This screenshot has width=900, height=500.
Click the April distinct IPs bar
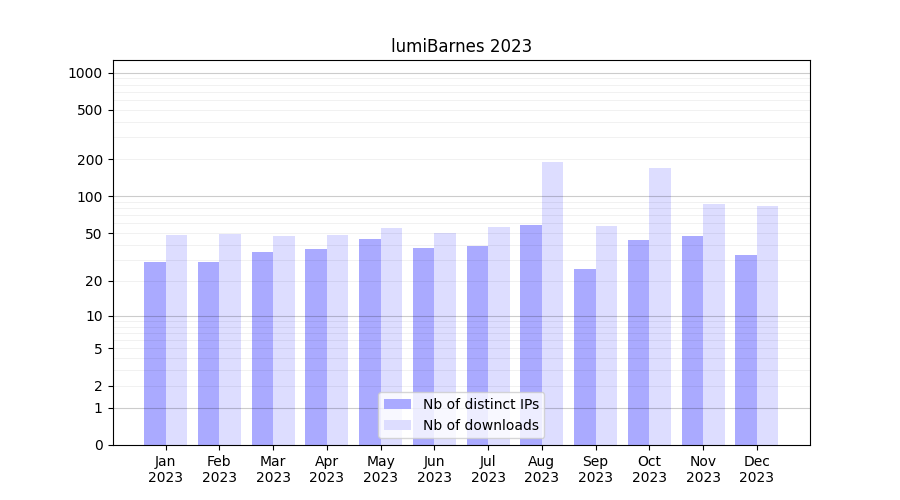tap(316, 347)
